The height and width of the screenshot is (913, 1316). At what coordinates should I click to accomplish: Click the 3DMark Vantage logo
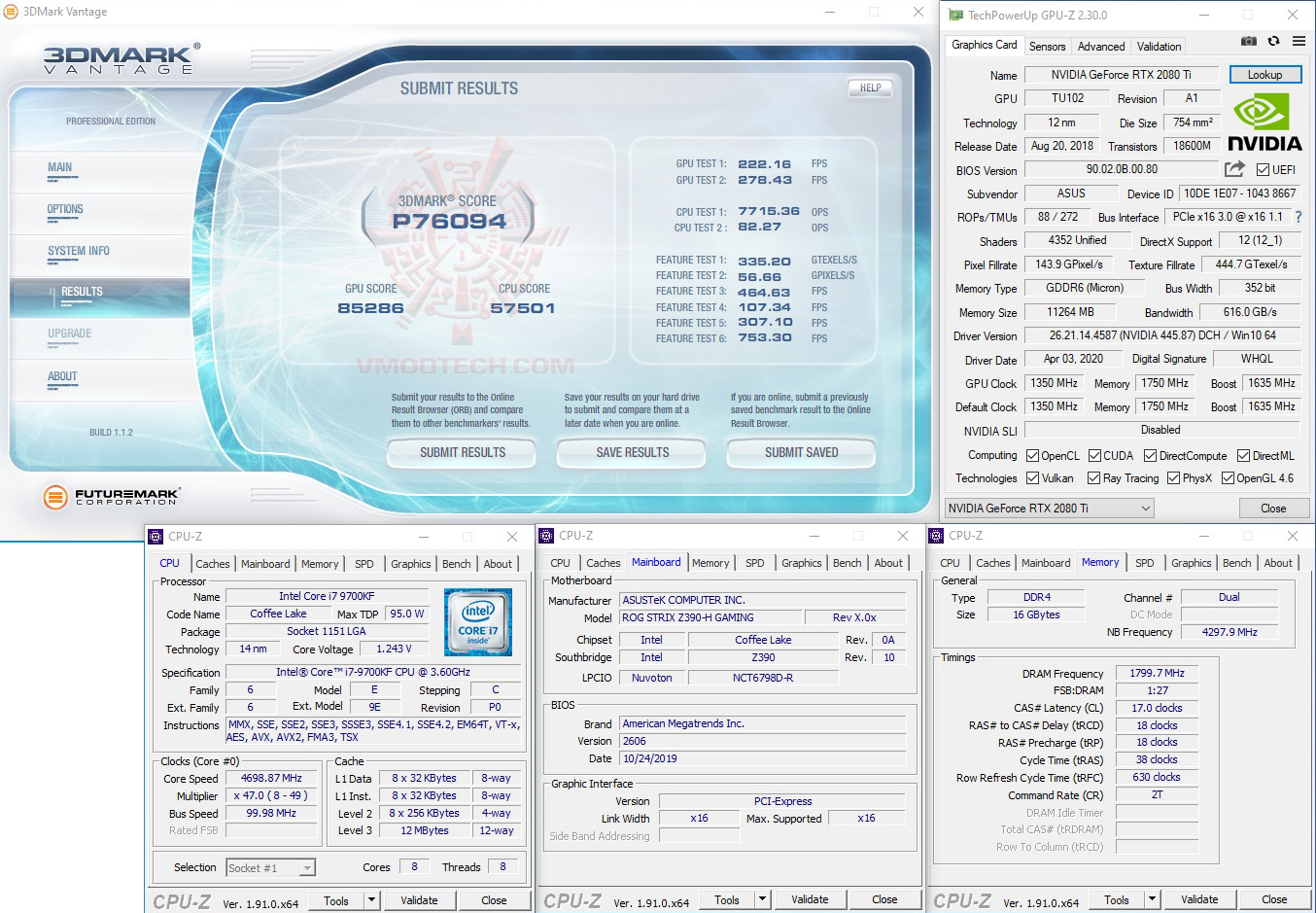click(121, 59)
